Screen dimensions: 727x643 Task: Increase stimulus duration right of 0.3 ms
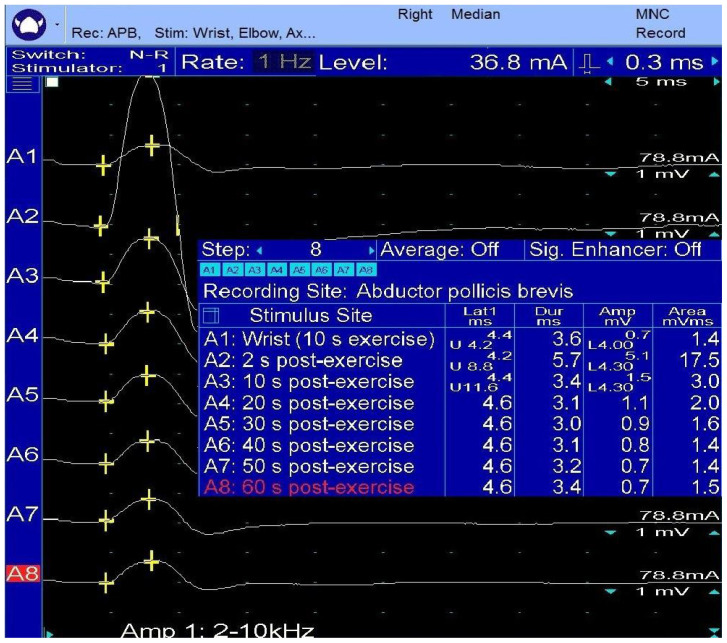click(715, 61)
